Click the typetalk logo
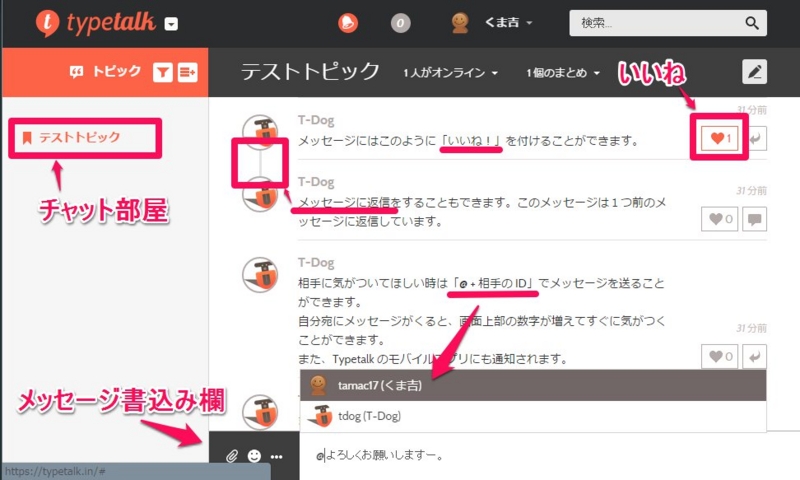800x480 pixels. (95, 23)
